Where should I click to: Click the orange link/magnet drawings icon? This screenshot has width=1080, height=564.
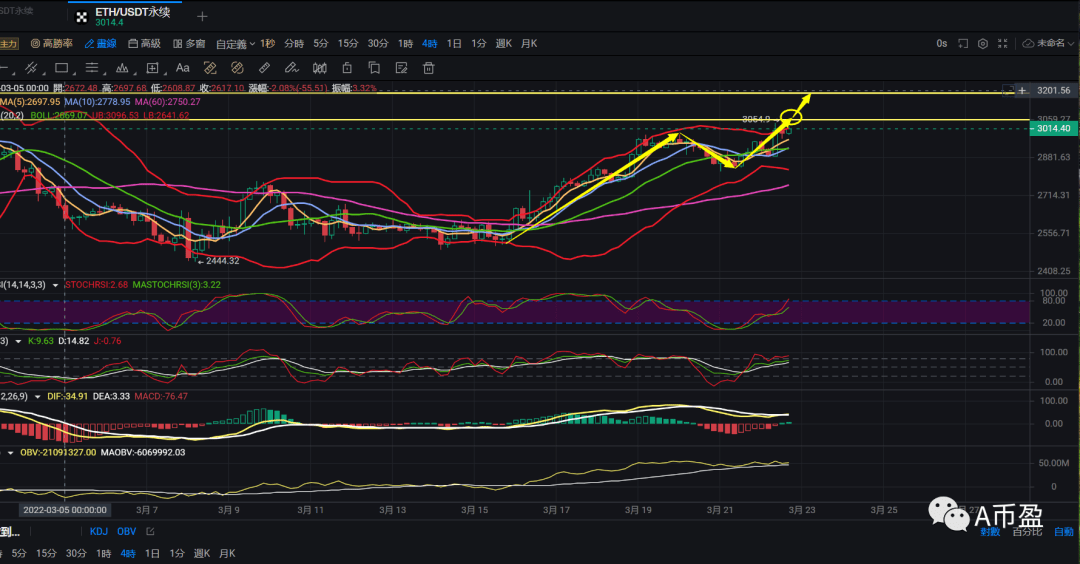click(x=237, y=68)
